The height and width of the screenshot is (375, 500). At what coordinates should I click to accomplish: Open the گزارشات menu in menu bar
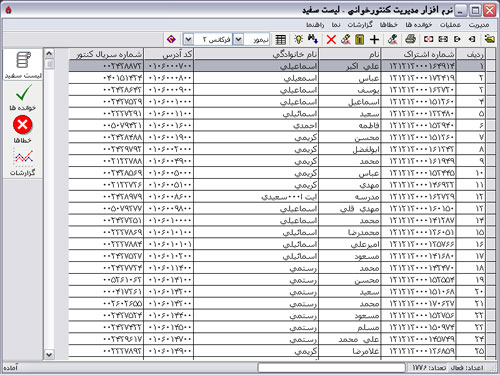pyautogui.click(x=360, y=25)
